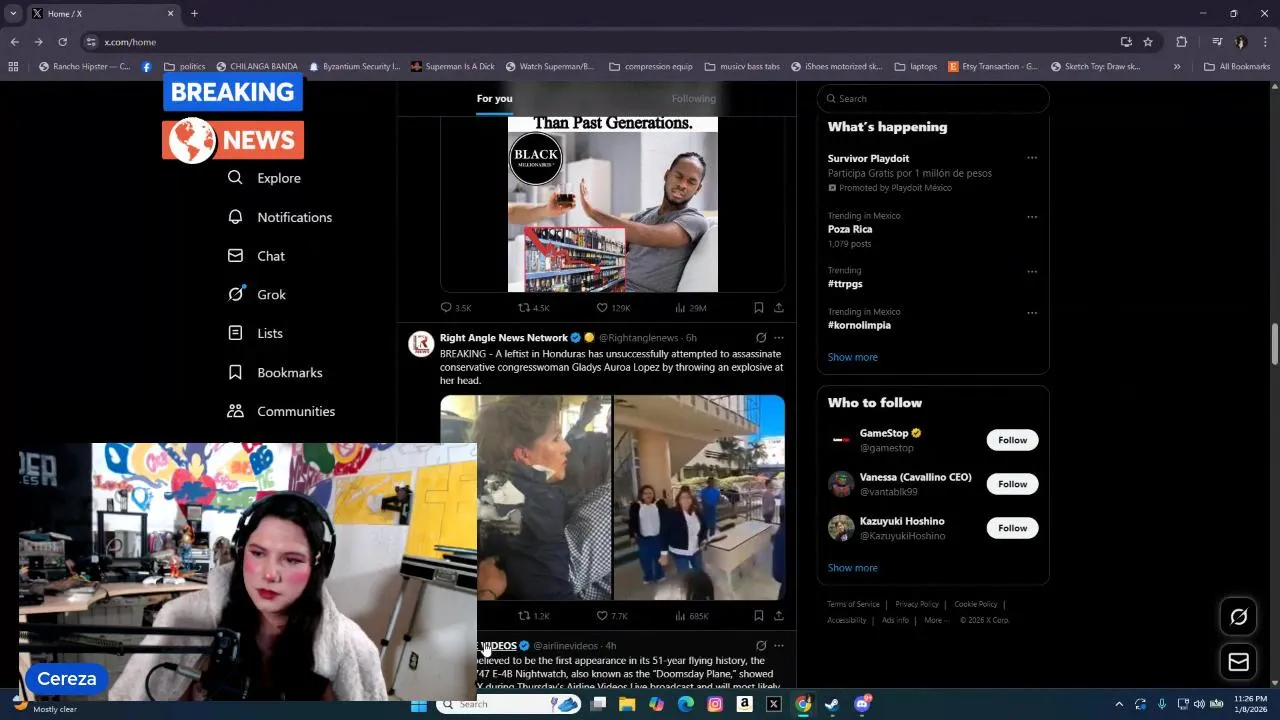
Task: Open Instagram from the Windows taskbar
Action: (715, 704)
